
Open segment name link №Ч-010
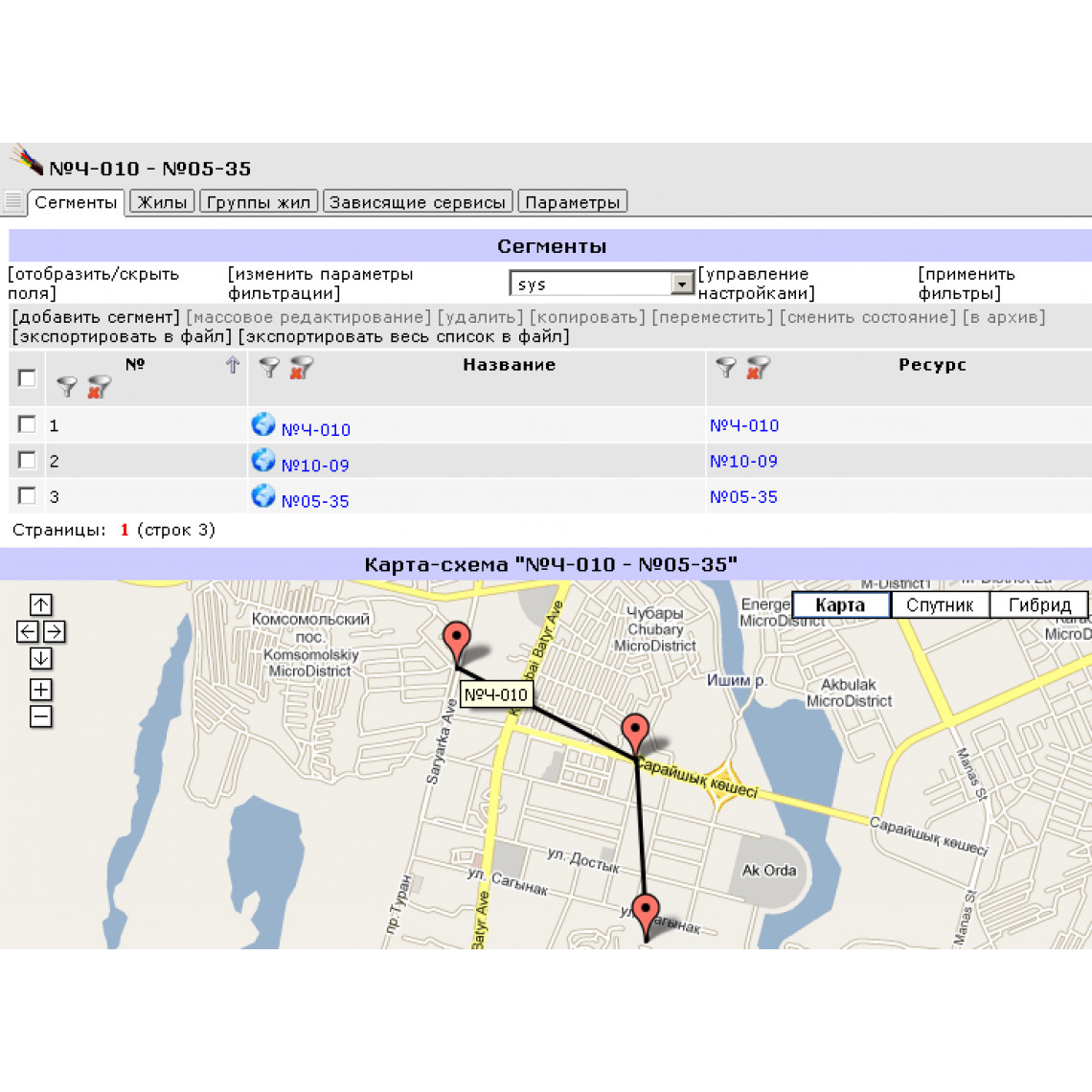315,430
